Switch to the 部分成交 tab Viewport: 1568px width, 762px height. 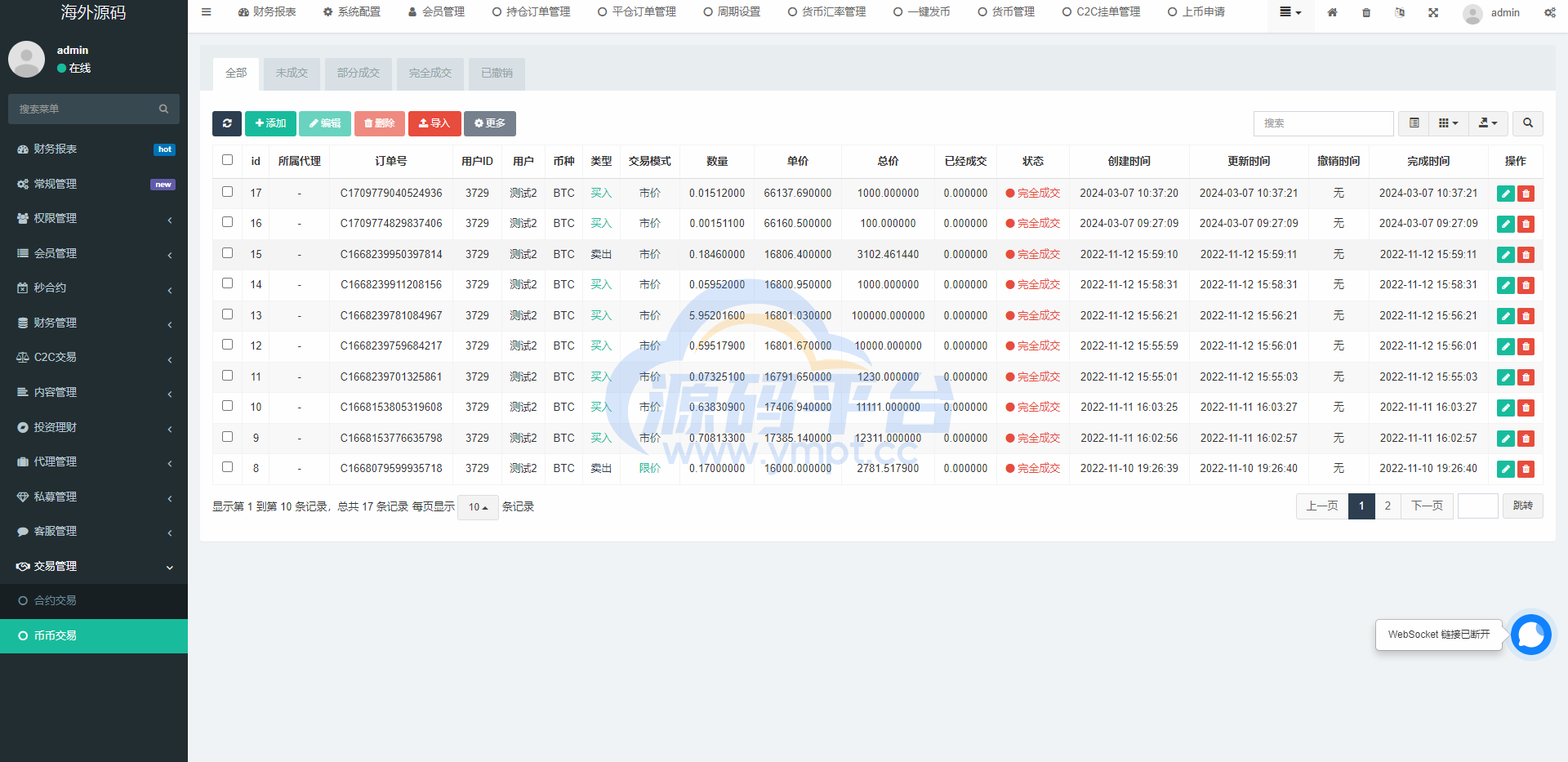[x=359, y=74]
